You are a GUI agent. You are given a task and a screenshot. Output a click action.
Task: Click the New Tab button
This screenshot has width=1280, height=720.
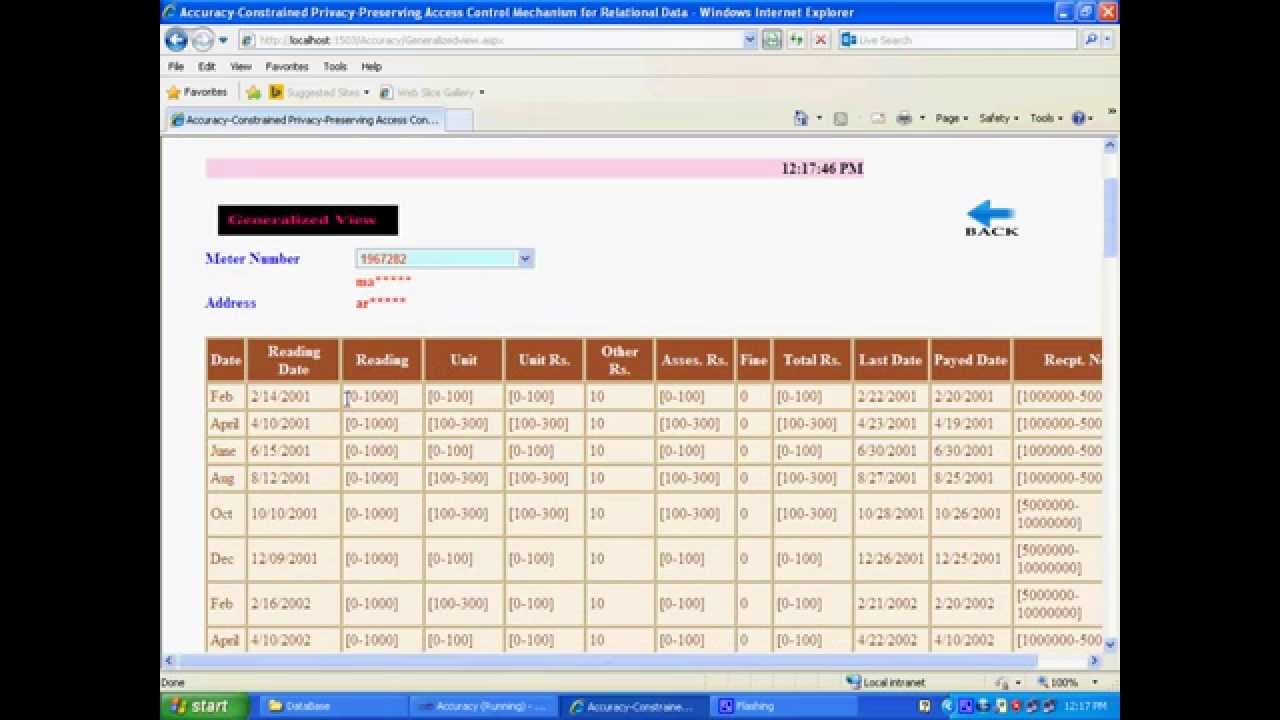pyautogui.click(x=458, y=120)
